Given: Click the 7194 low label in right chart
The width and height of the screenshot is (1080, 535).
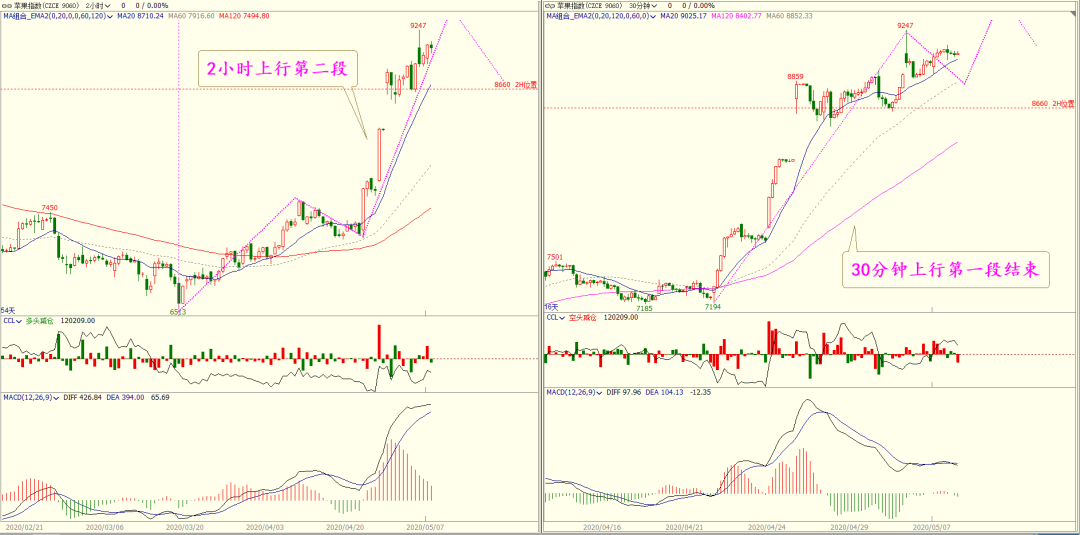Looking at the screenshot, I should [712, 306].
